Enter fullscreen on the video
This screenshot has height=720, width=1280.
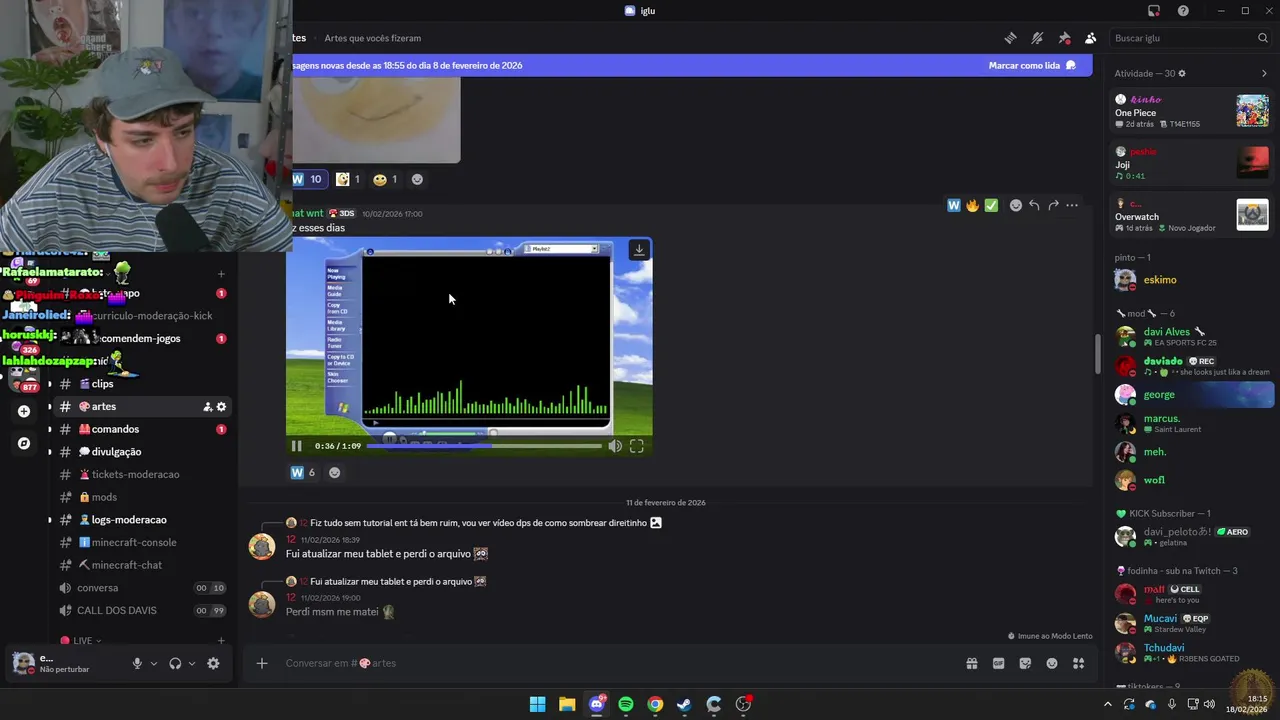pyautogui.click(x=637, y=446)
